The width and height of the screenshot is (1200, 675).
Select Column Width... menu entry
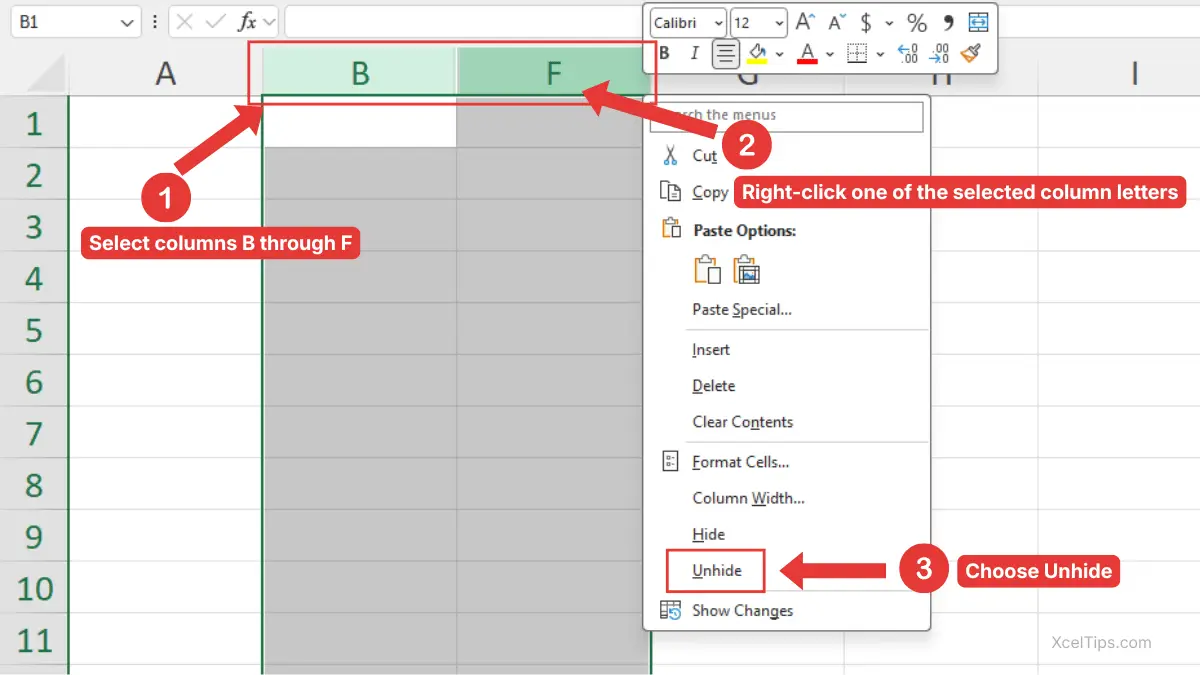[748, 498]
